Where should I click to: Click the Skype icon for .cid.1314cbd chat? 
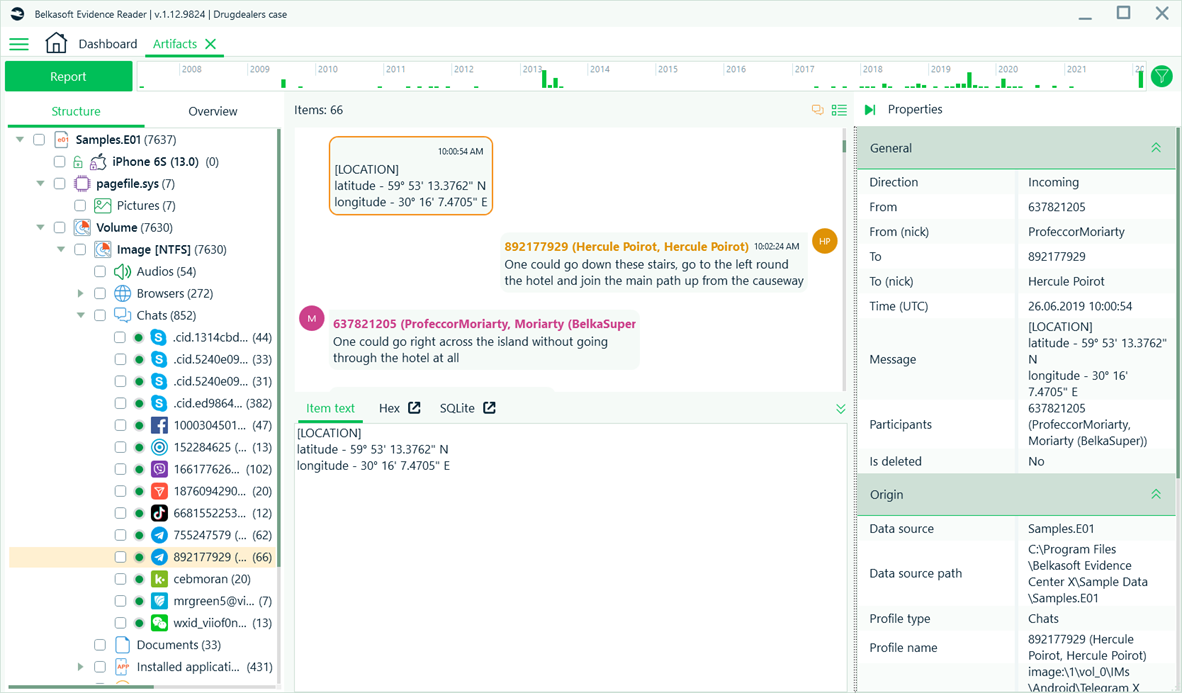158,337
